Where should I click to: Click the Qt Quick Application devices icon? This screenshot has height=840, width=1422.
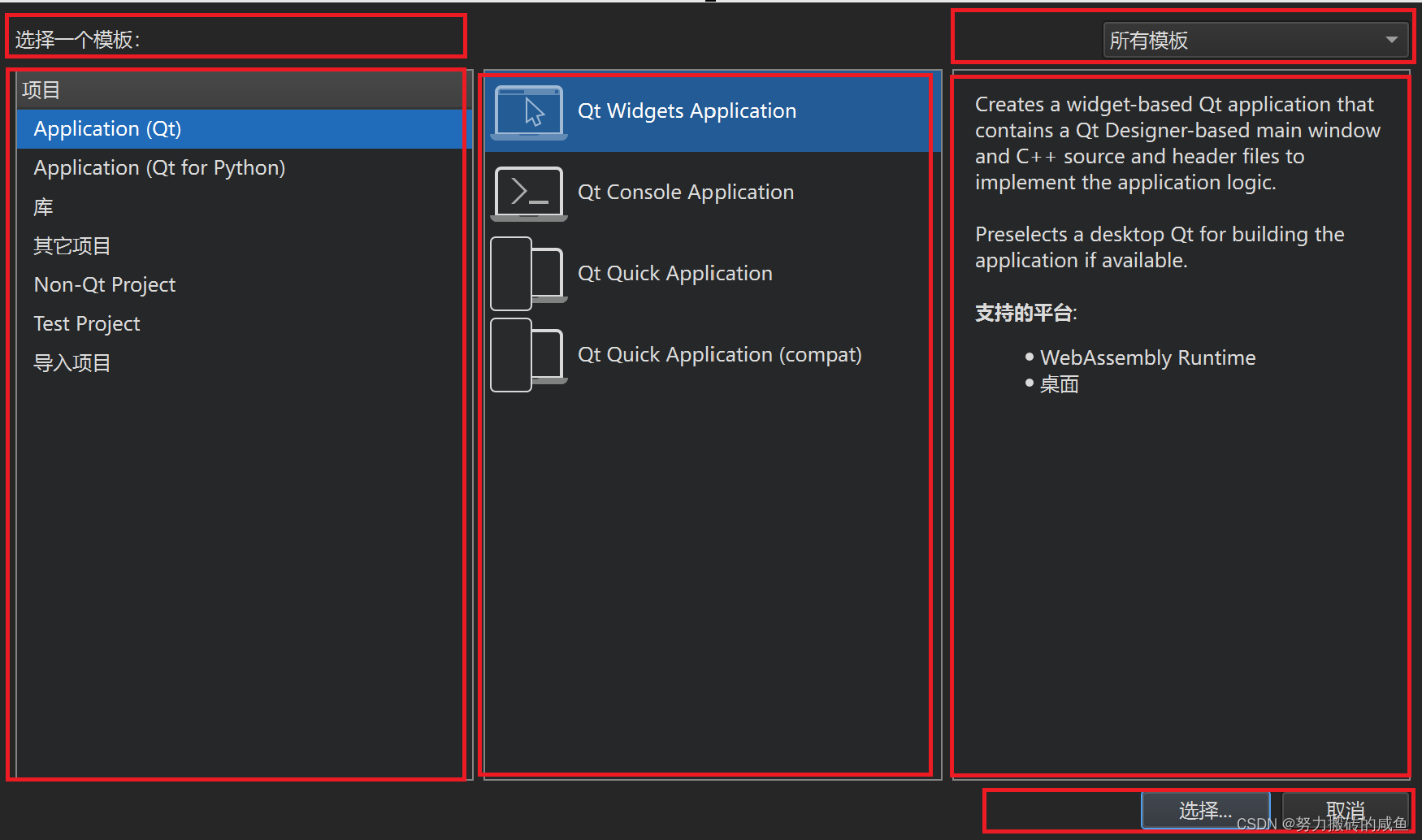pyautogui.click(x=529, y=274)
